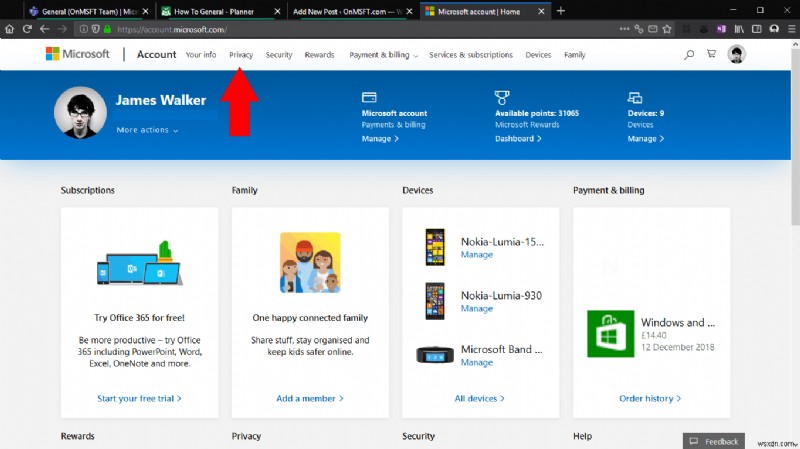The image size is (800, 449).
Task: Click Add a member link
Action: (x=310, y=398)
